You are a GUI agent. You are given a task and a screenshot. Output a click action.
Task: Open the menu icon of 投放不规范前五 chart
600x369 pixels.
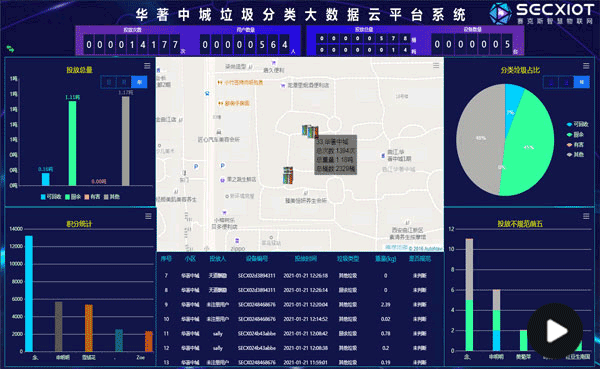point(586,216)
